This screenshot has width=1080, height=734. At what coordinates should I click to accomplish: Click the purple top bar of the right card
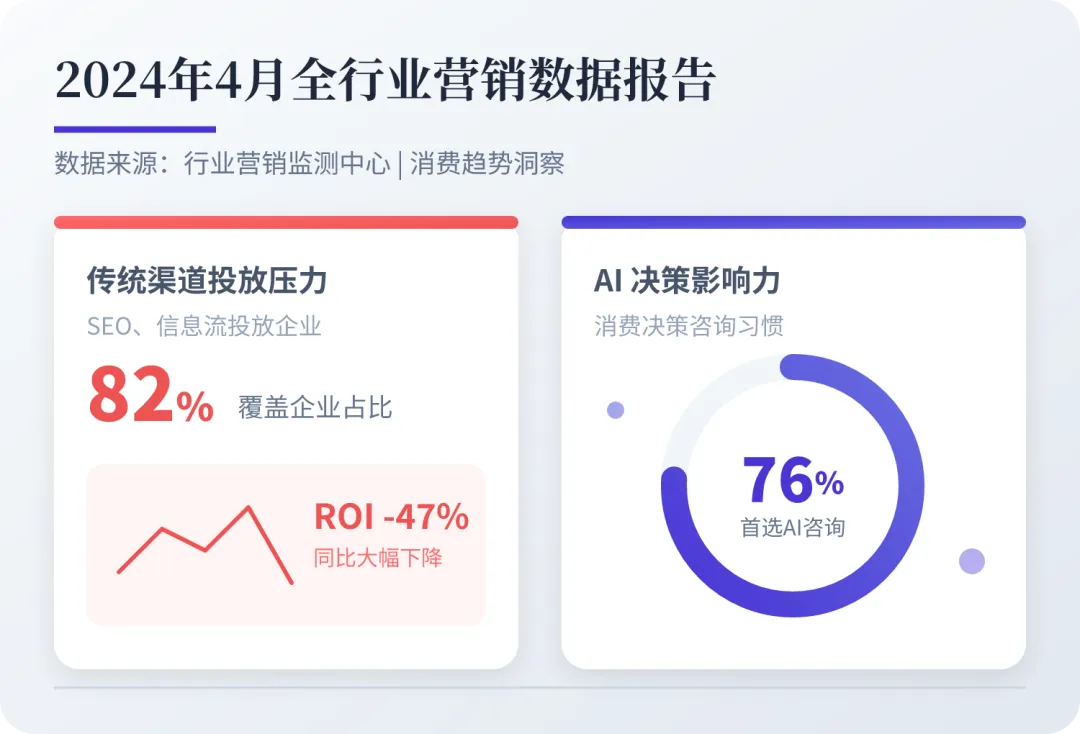pos(793,222)
